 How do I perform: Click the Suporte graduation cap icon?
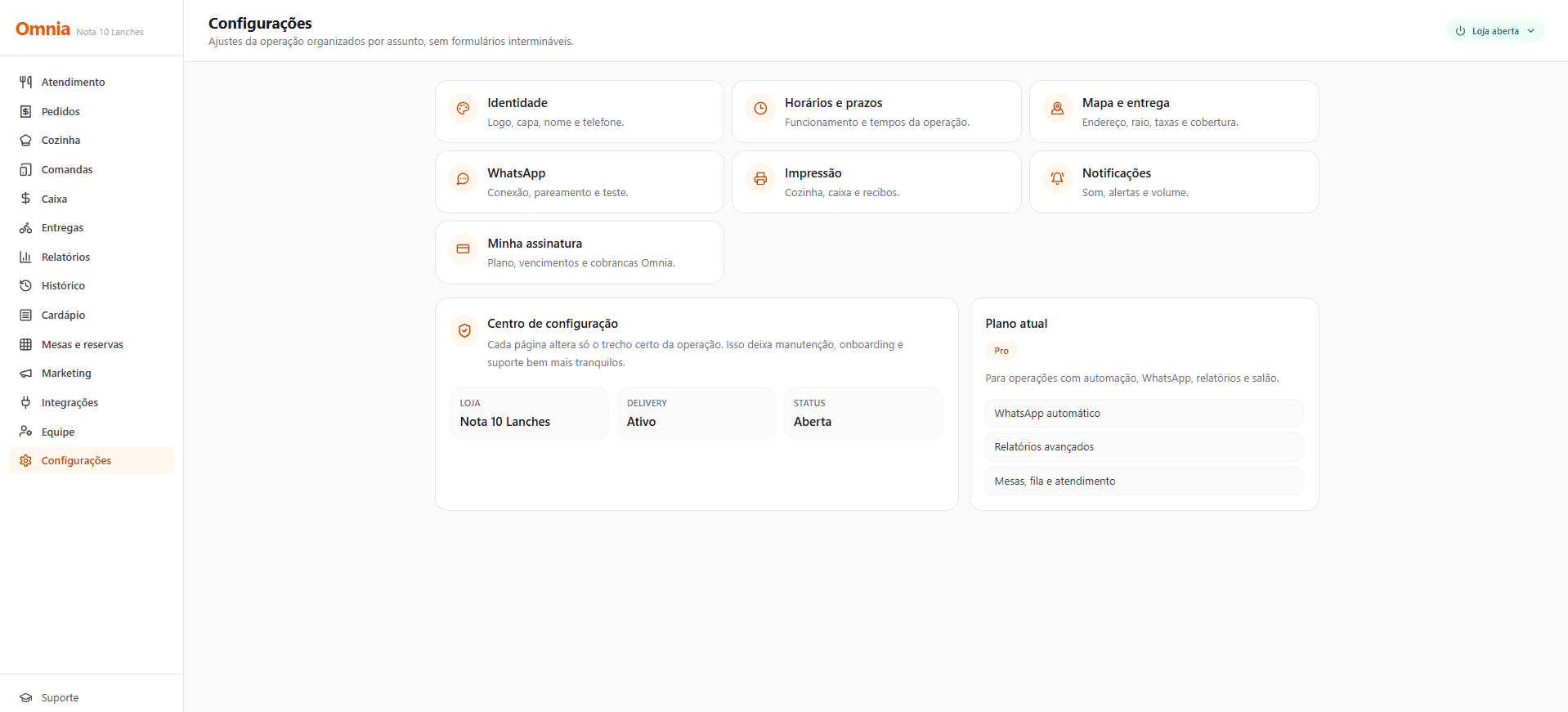[25, 698]
